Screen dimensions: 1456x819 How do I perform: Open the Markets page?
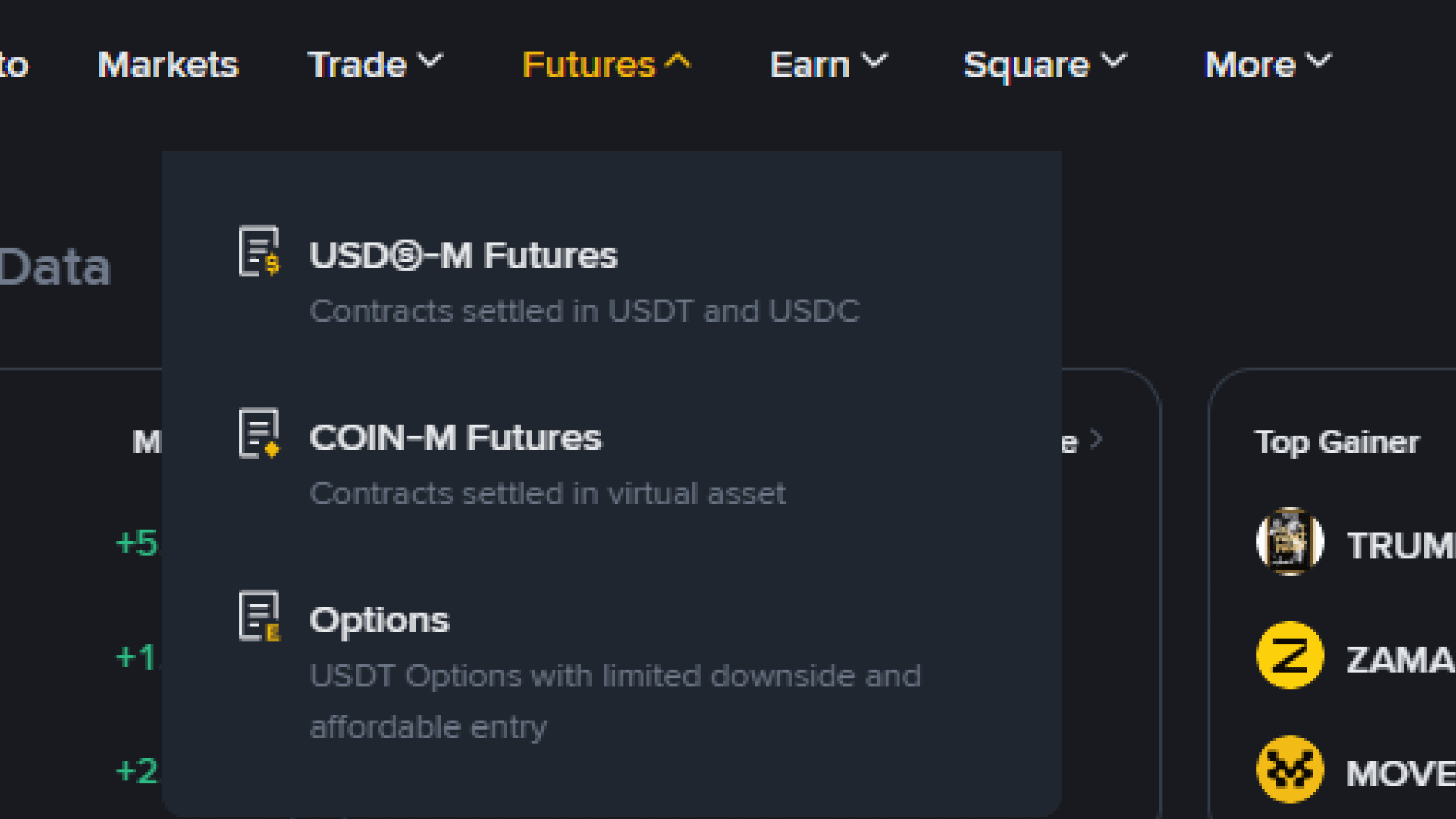click(x=168, y=64)
